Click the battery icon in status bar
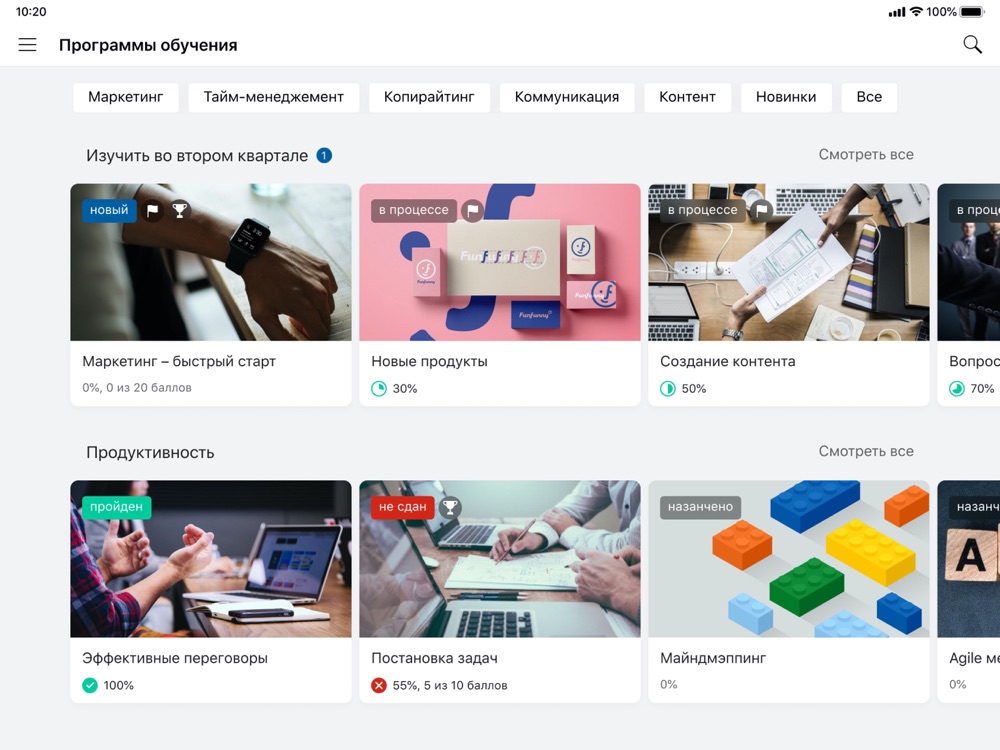Image resolution: width=1000 pixels, height=750 pixels. (973, 11)
